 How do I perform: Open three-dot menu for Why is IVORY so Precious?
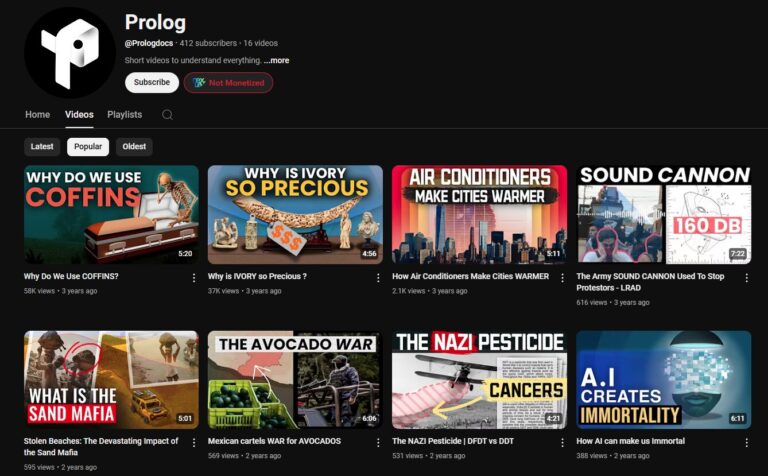click(378, 278)
